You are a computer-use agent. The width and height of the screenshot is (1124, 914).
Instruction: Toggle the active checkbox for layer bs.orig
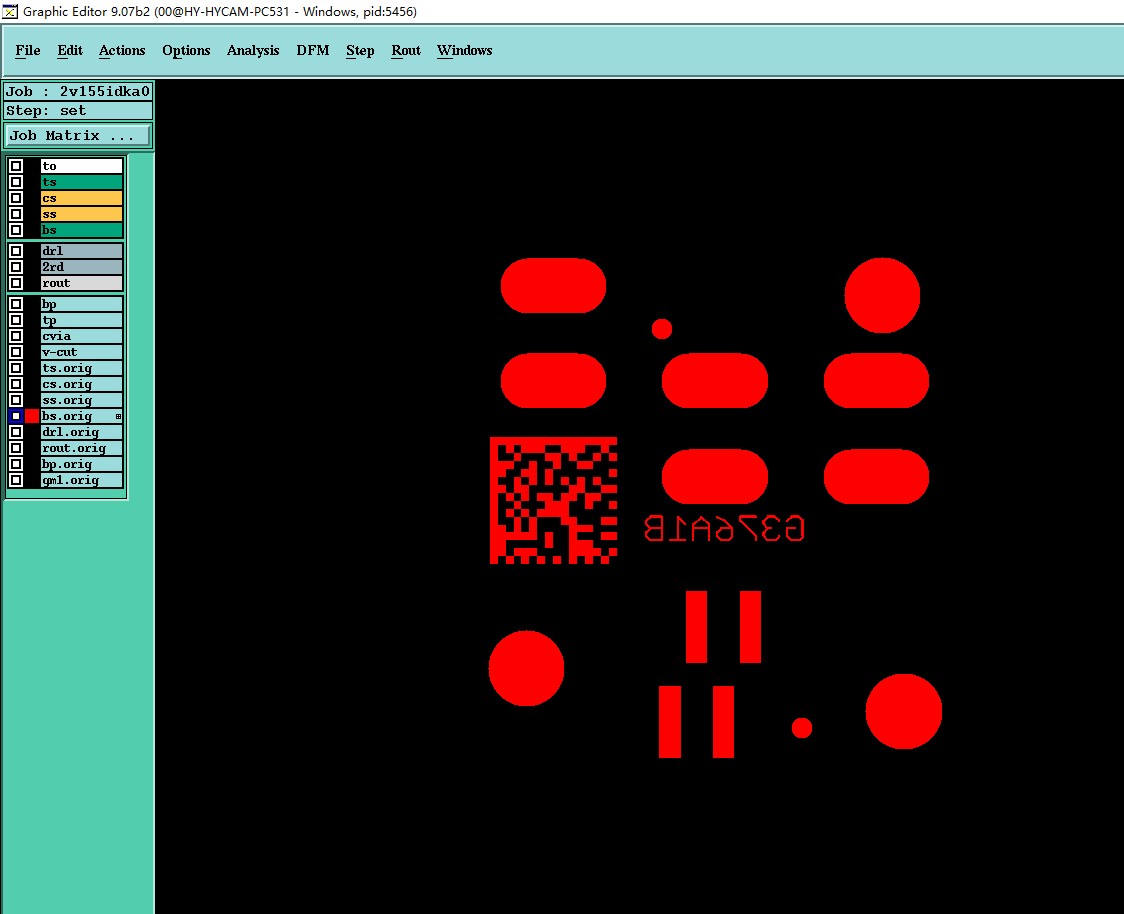16,416
